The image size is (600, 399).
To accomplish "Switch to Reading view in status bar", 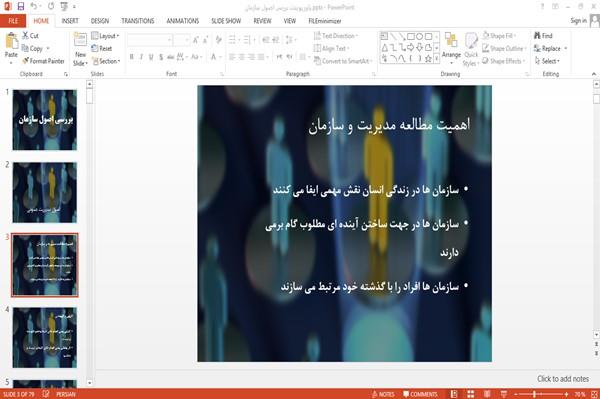I will pos(487,394).
